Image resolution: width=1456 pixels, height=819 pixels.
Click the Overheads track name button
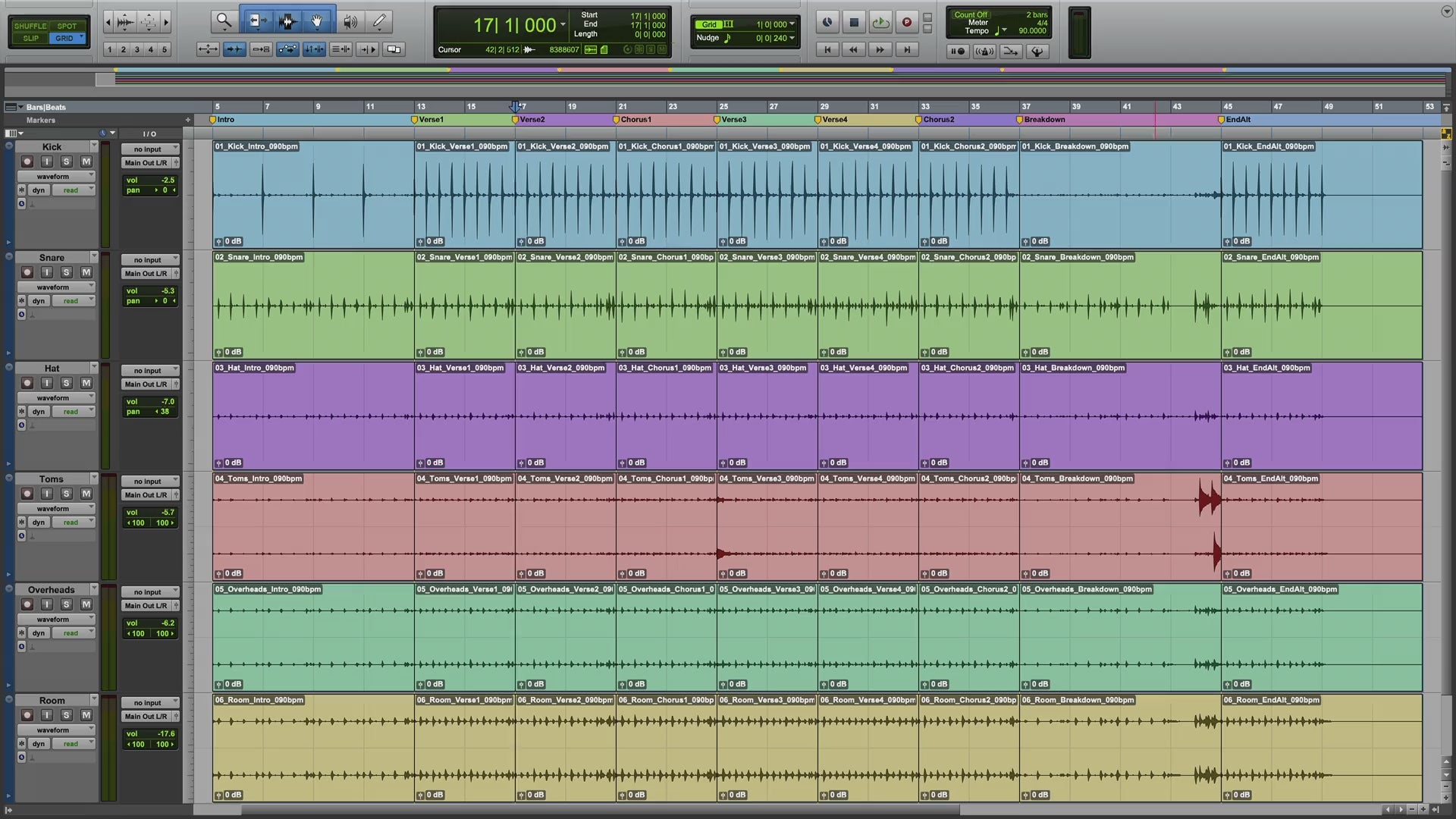pos(52,590)
